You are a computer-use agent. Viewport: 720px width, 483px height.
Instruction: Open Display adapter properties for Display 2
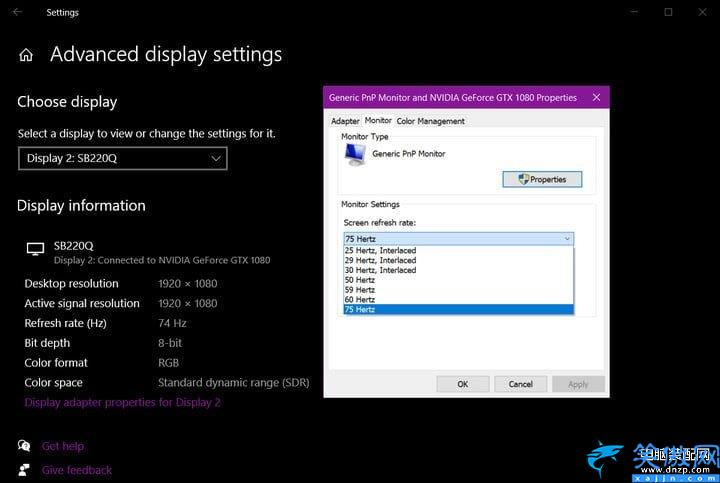pyautogui.click(x=122, y=403)
